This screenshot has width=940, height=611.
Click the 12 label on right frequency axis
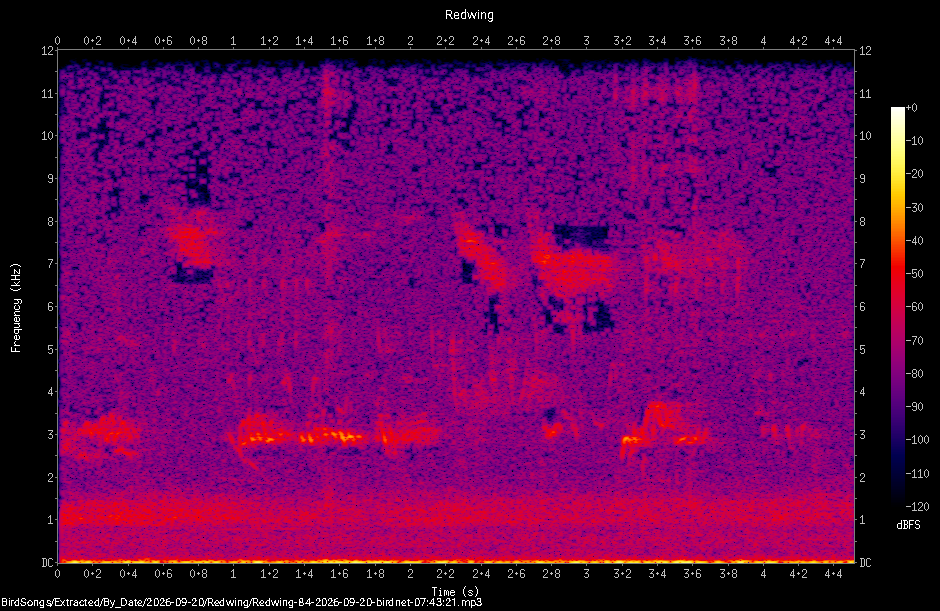(865, 50)
